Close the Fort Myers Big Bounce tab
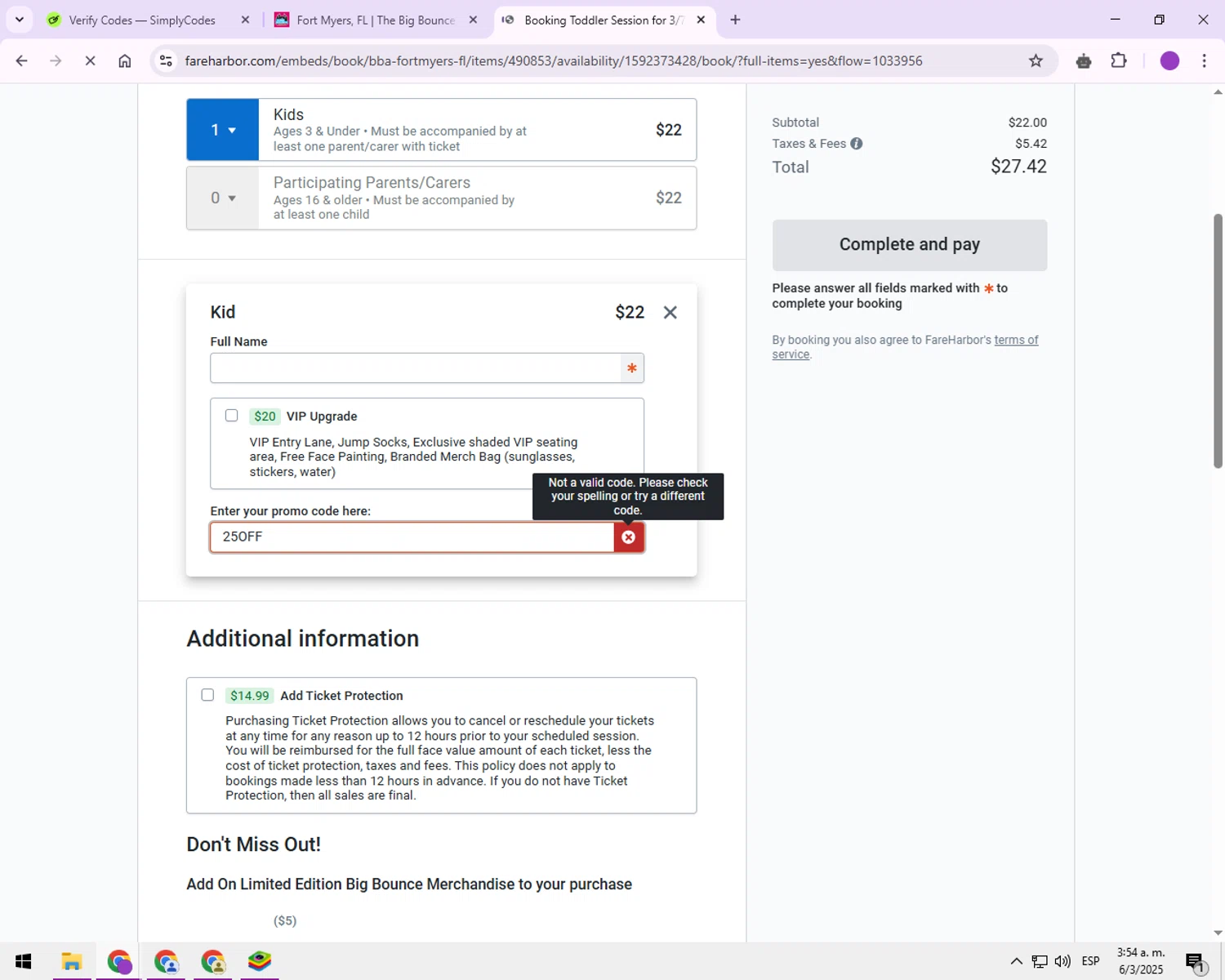The image size is (1225, 980). pos(473,20)
